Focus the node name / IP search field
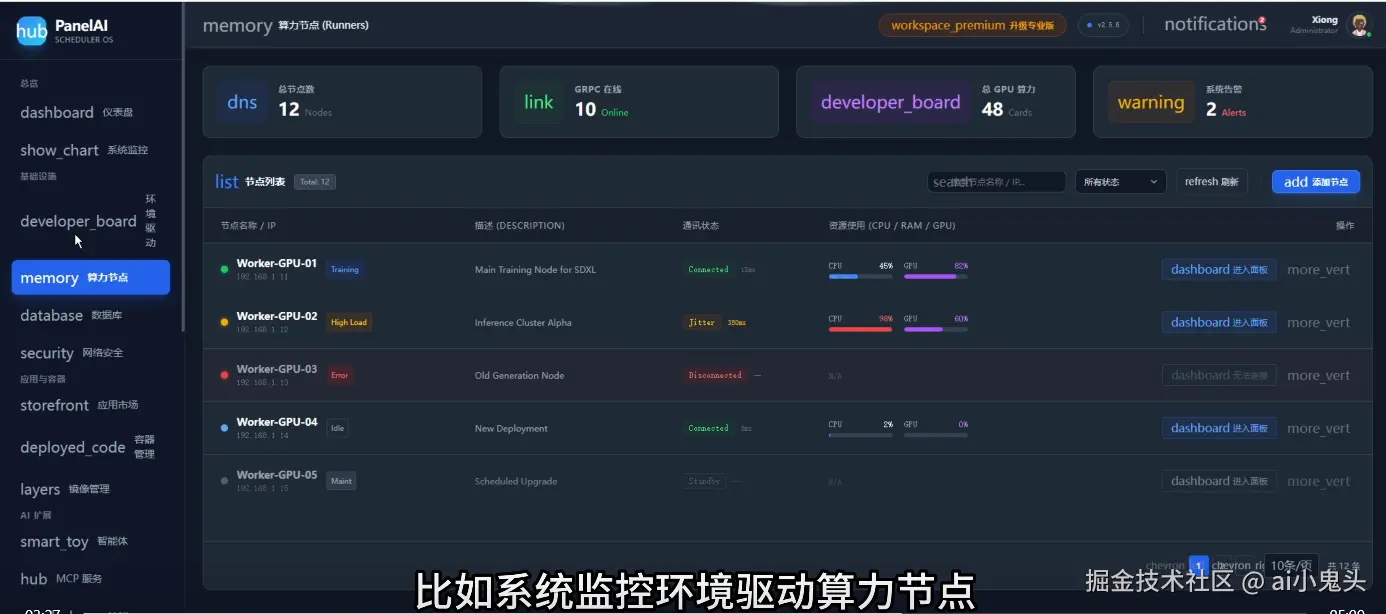Viewport: 1386px width, 614px height. pos(996,182)
